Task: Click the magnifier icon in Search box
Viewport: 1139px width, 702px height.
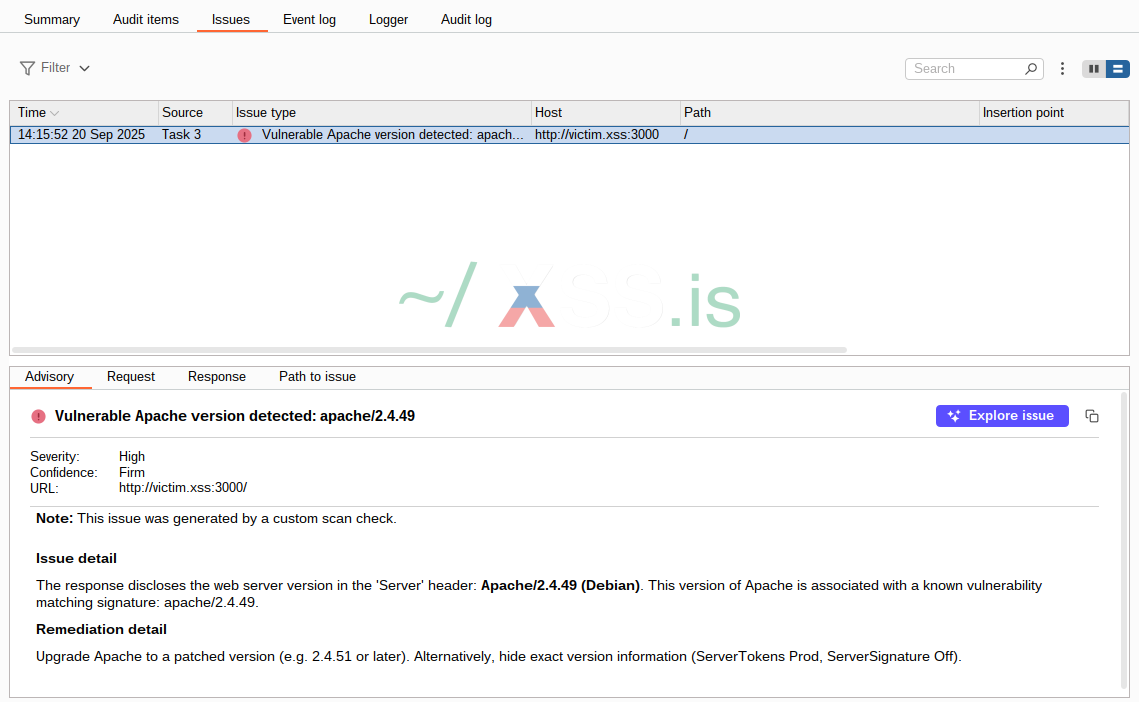Action: point(1031,69)
